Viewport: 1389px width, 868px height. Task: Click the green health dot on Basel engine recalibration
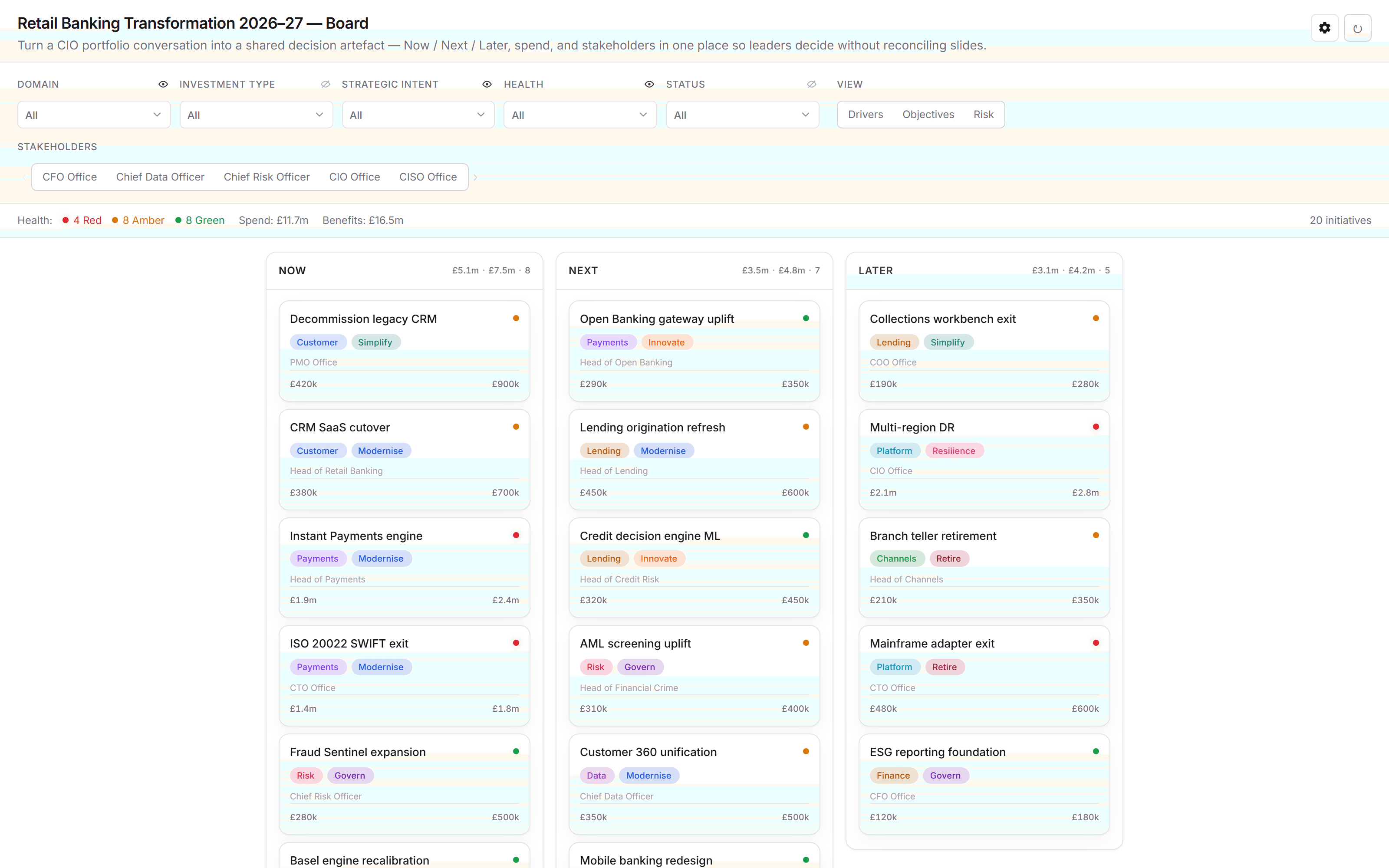516,860
